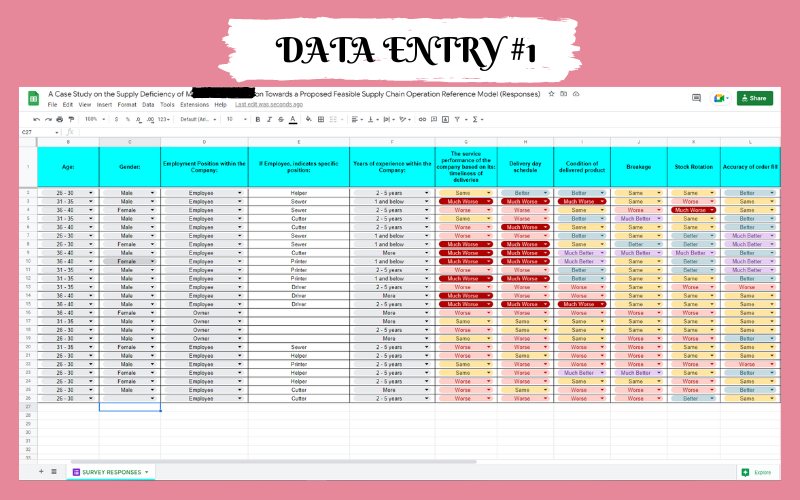Click the insert link icon

pos(422,119)
